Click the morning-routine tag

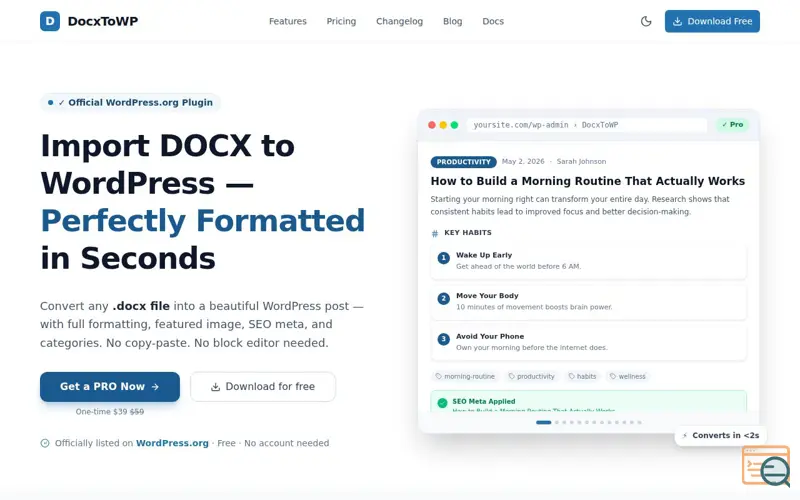tap(465, 377)
